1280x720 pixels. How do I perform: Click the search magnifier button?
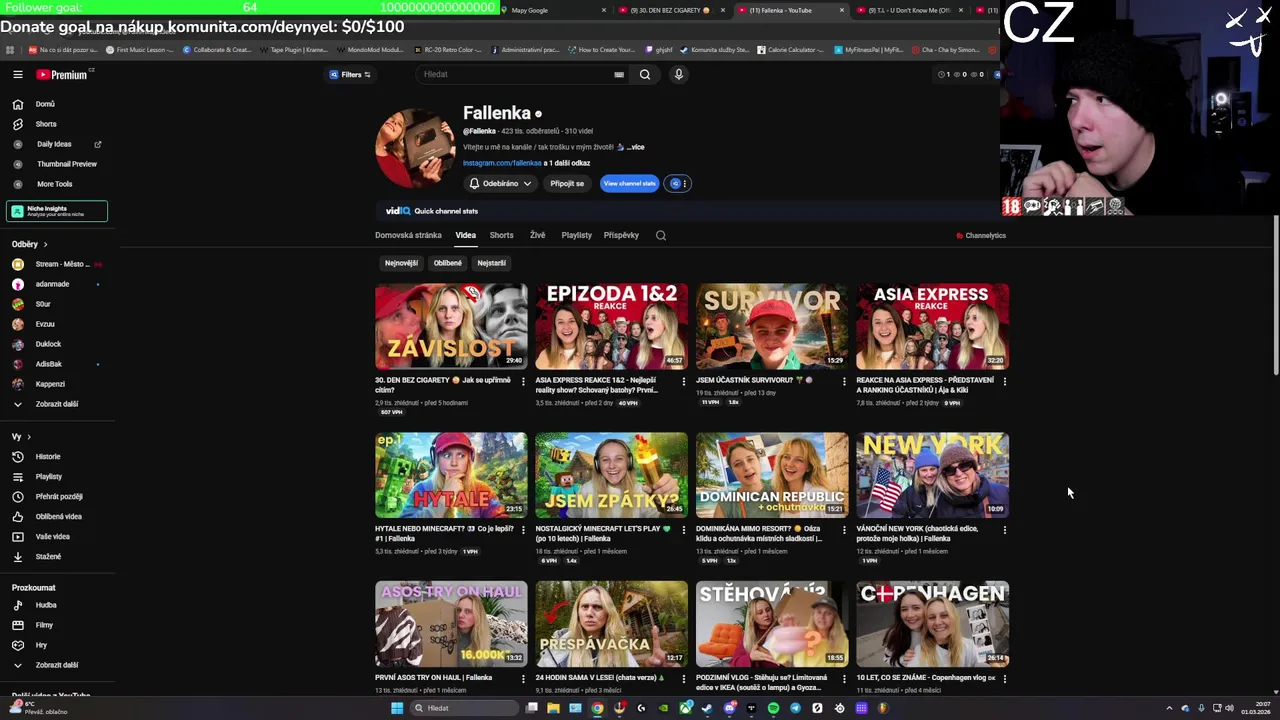[645, 74]
